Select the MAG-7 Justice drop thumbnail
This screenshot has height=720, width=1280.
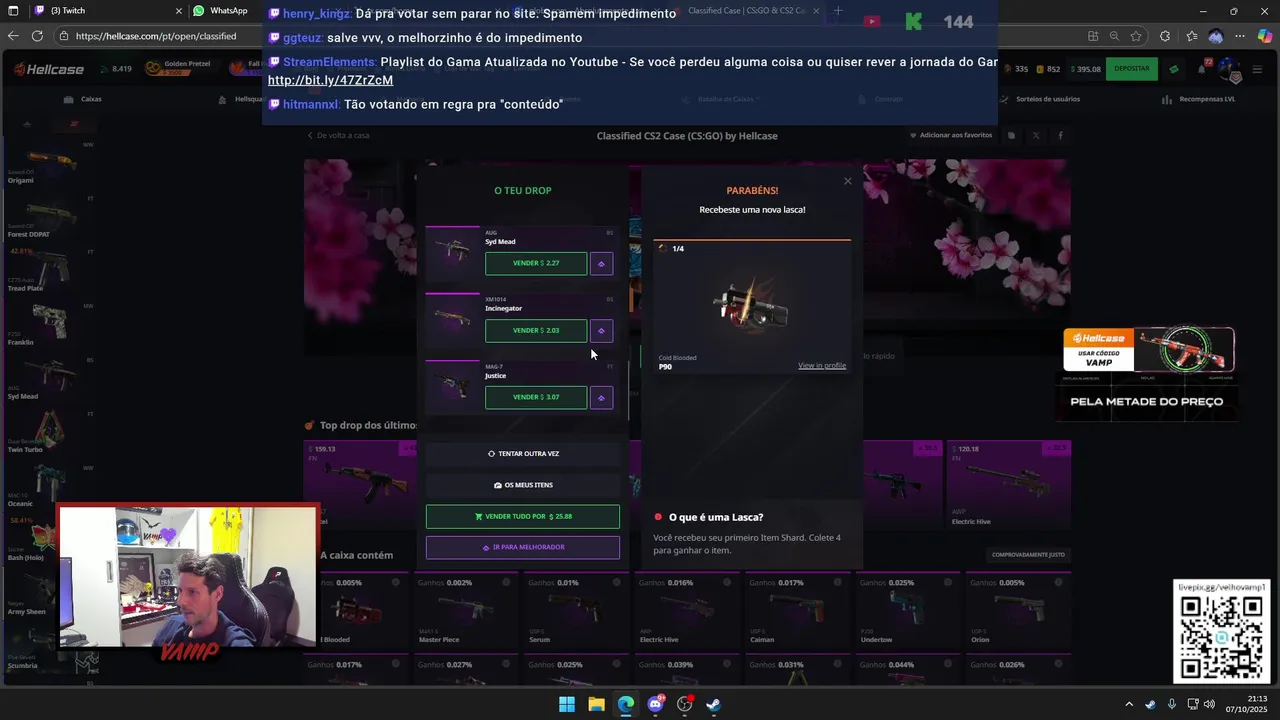(x=453, y=386)
